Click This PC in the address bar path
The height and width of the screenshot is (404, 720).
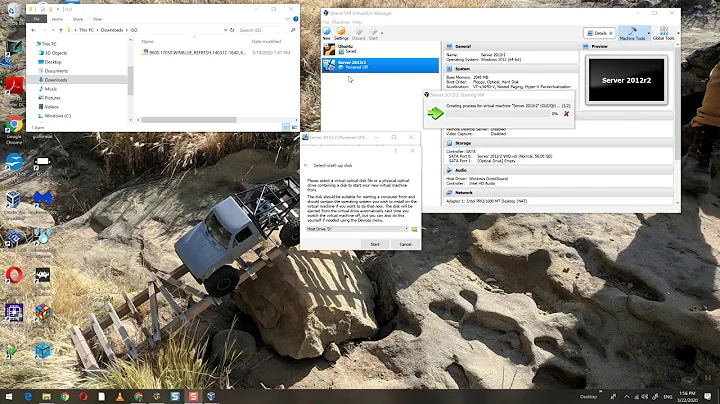(x=86, y=30)
